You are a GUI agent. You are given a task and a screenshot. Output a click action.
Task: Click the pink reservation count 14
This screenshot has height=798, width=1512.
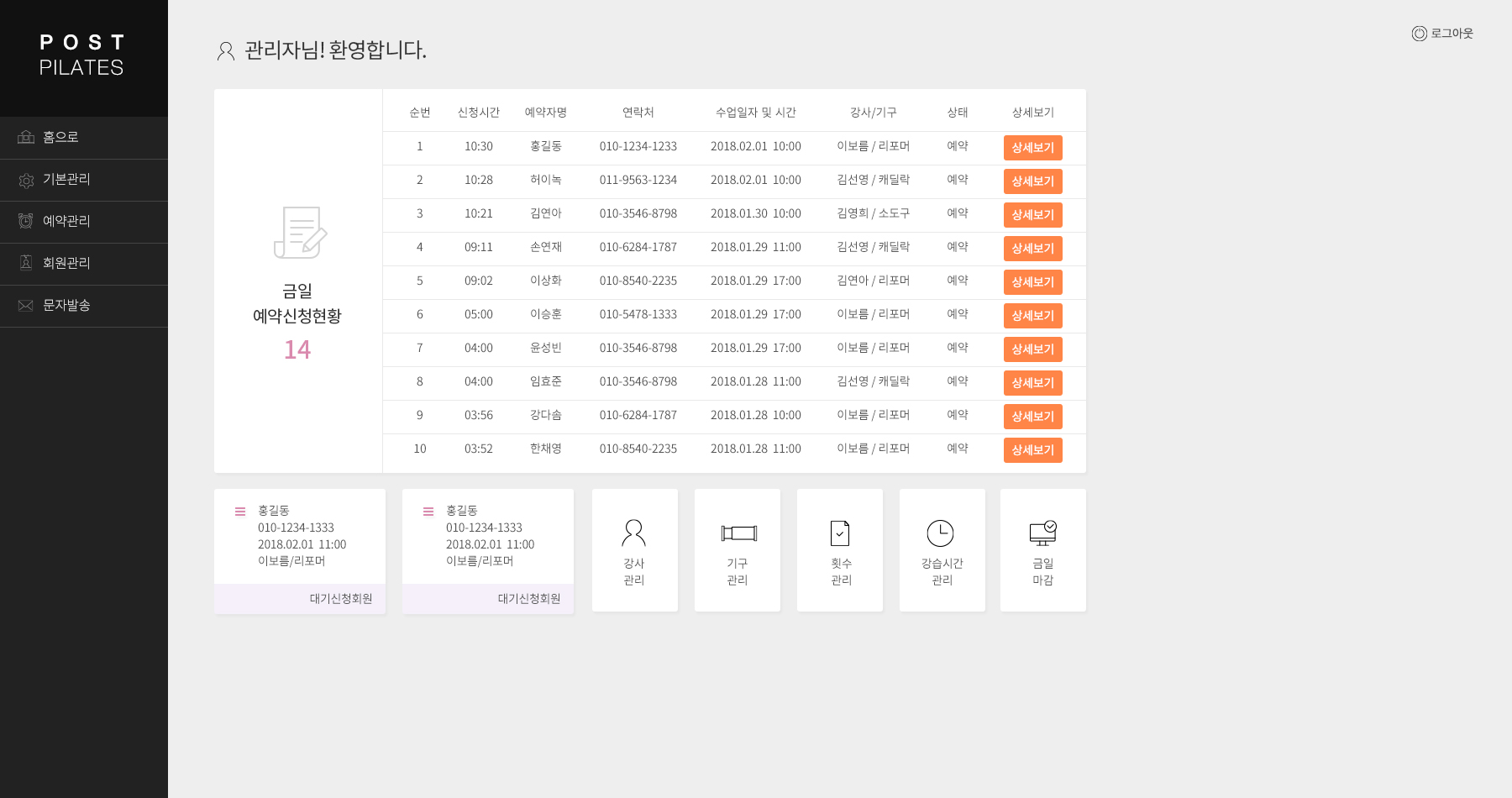pyautogui.click(x=297, y=349)
